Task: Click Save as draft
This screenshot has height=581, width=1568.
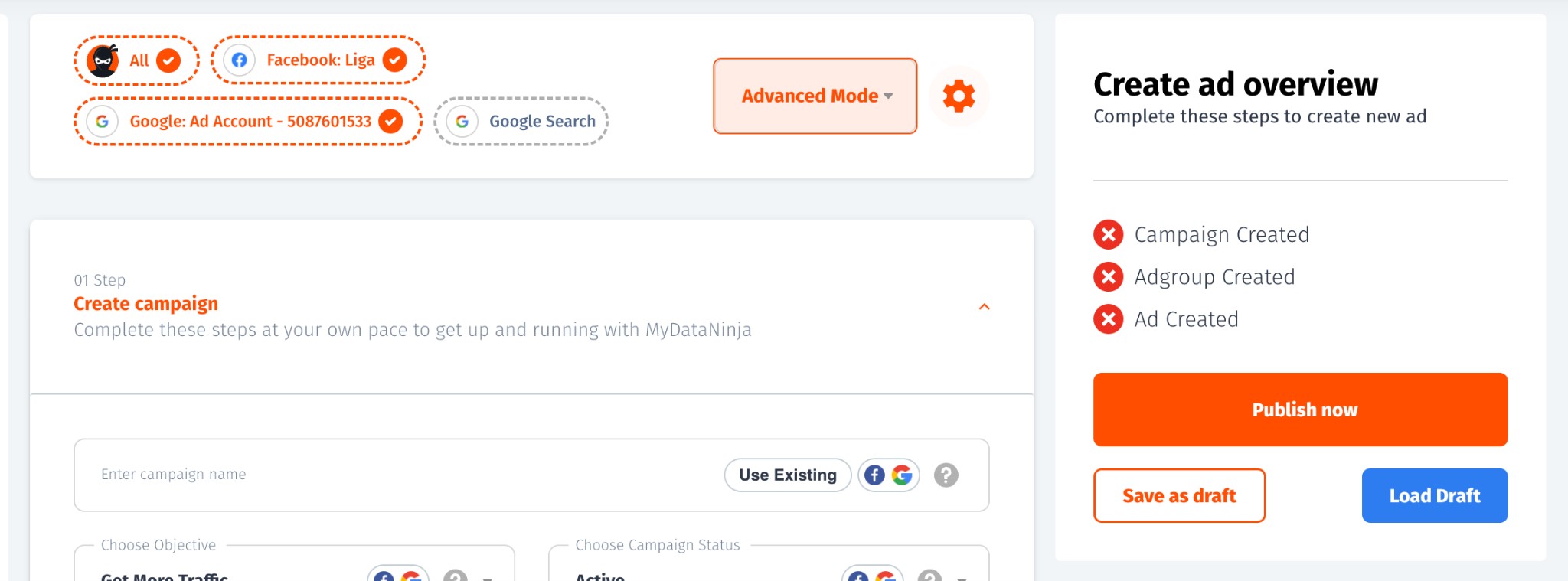Action: [1179, 496]
